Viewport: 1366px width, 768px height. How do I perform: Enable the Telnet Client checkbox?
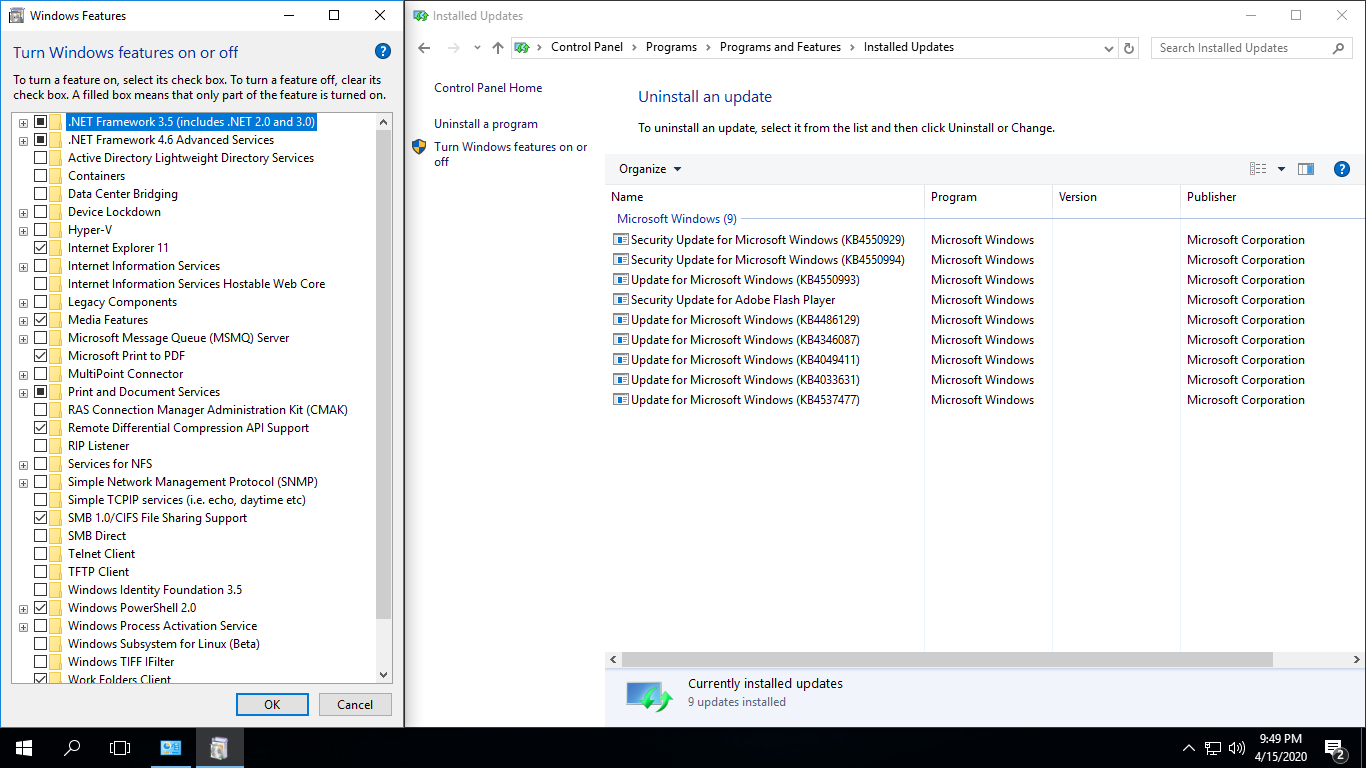[x=40, y=554]
